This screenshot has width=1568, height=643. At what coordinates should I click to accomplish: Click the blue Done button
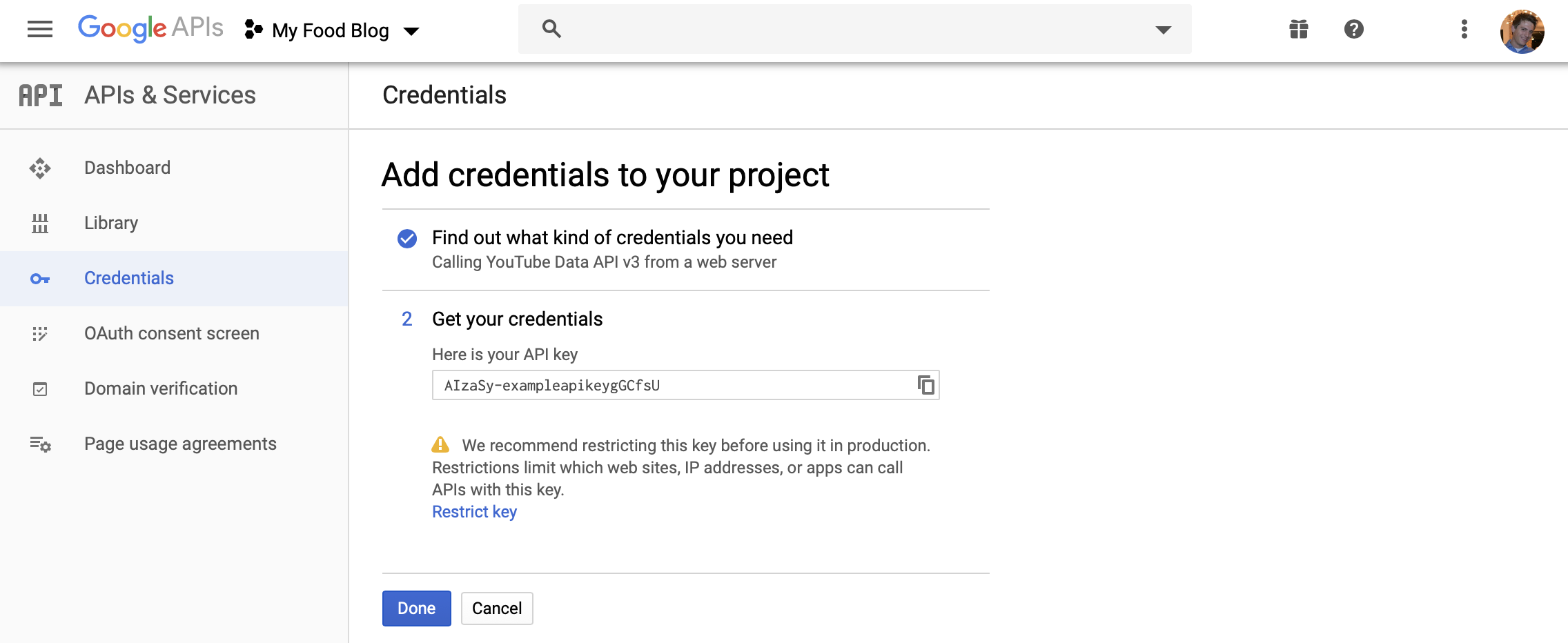tap(417, 609)
